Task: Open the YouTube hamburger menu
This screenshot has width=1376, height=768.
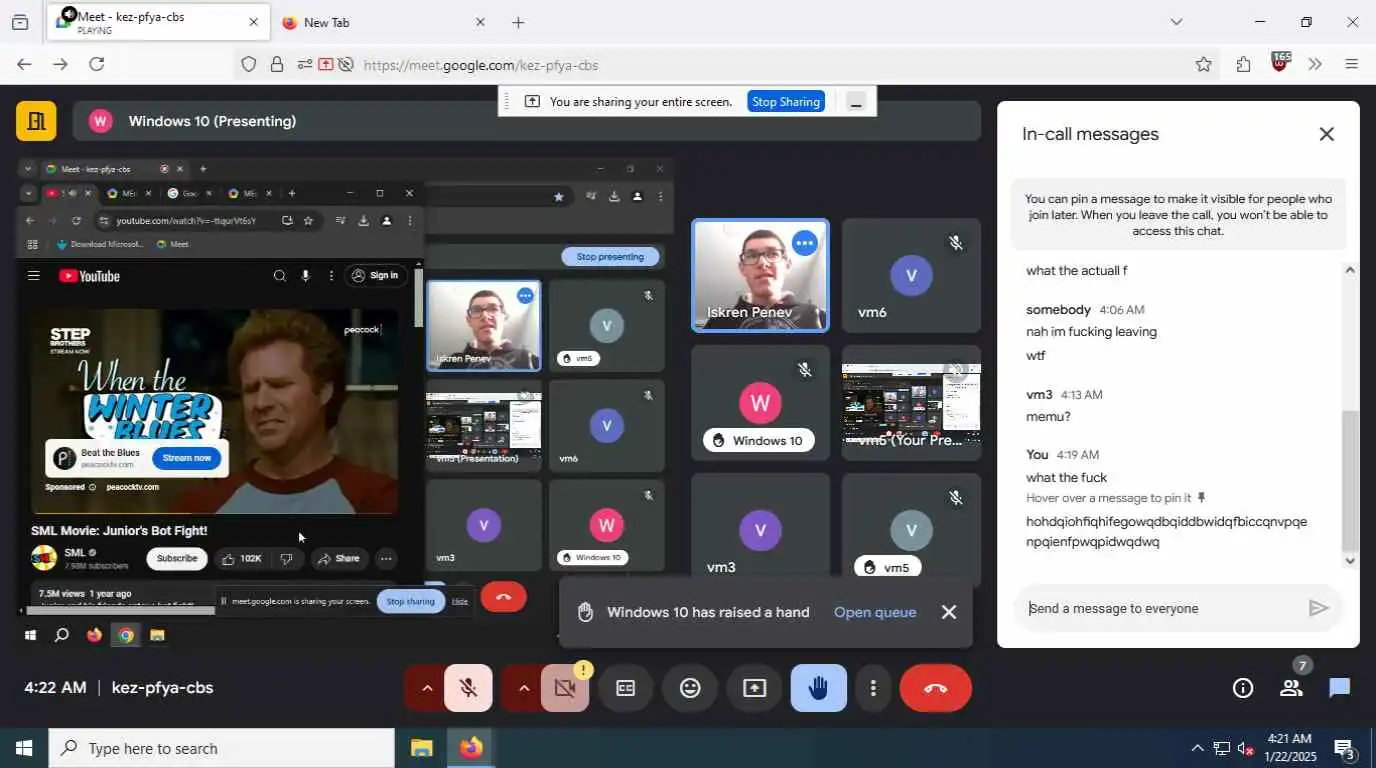Action: [34, 276]
